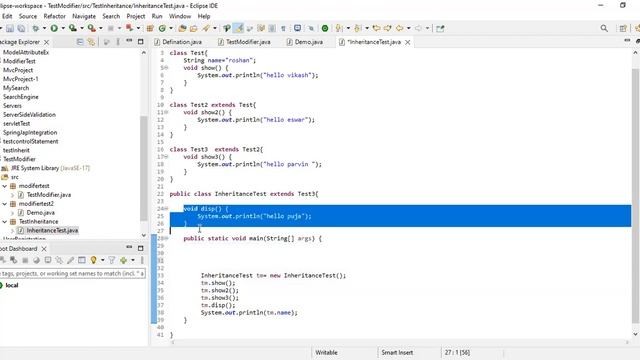Minimize the Package Explorer view

coord(129,41)
